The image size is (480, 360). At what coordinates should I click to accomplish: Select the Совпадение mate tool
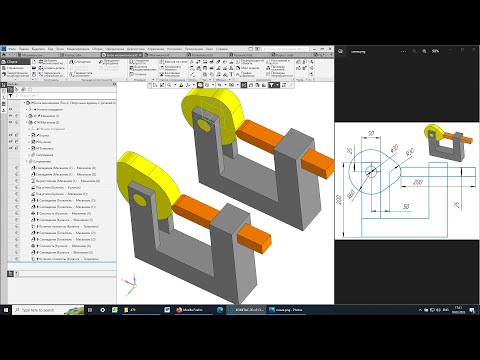point(80,62)
